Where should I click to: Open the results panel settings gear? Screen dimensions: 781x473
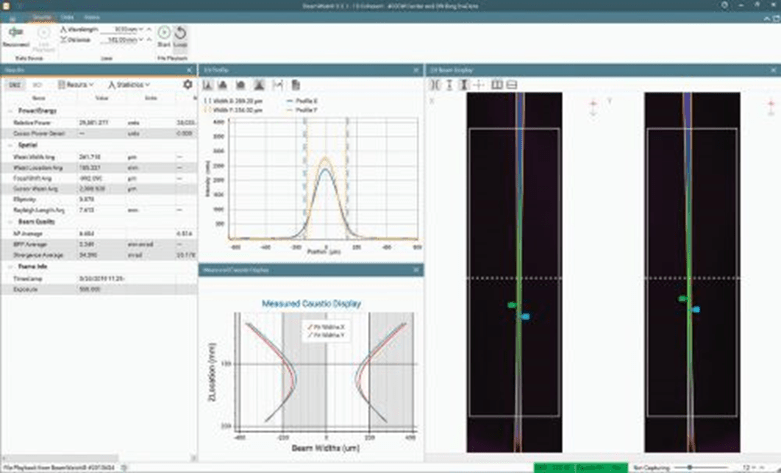187,85
